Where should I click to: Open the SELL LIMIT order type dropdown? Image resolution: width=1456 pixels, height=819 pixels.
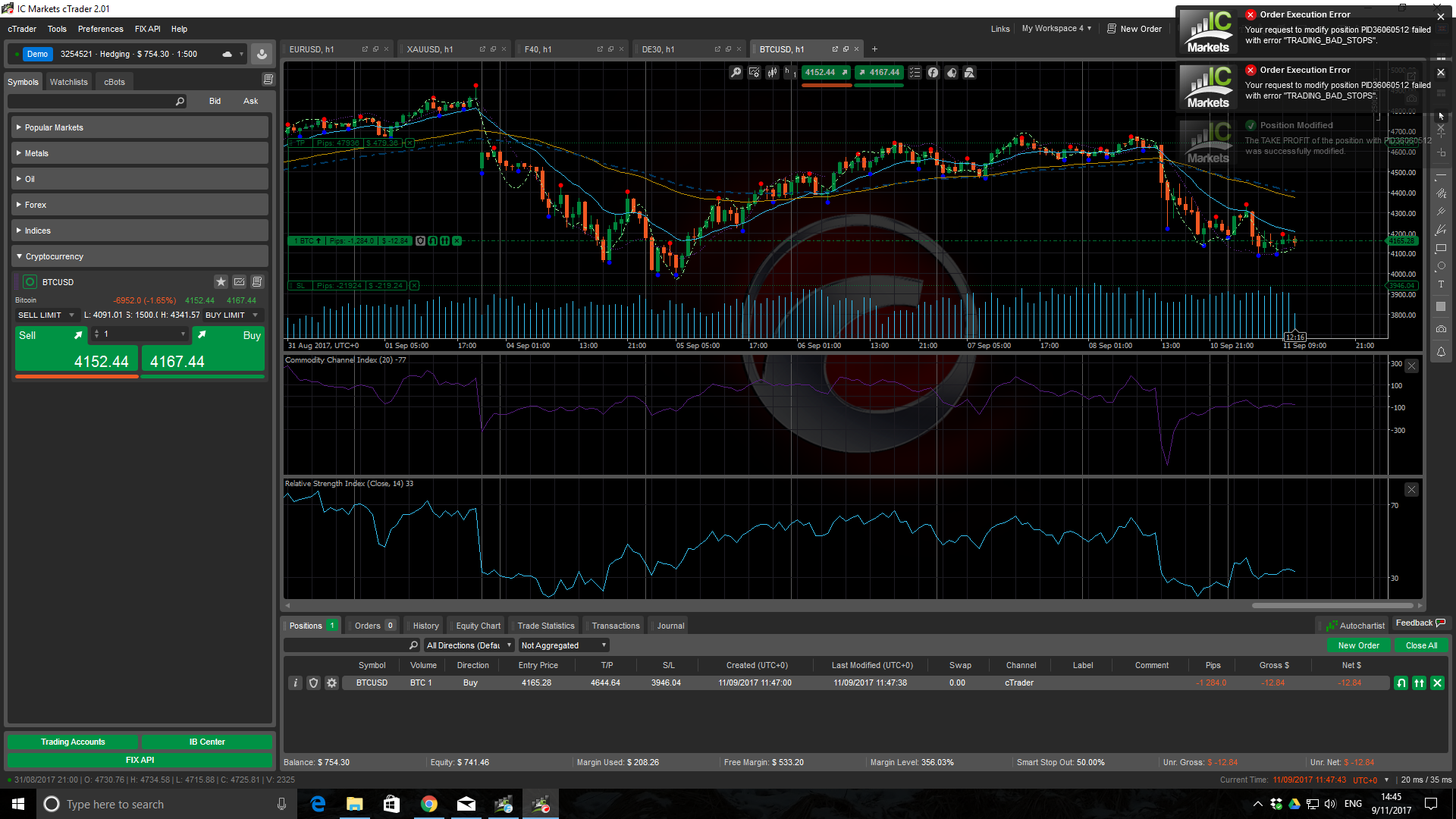point(46,315)
